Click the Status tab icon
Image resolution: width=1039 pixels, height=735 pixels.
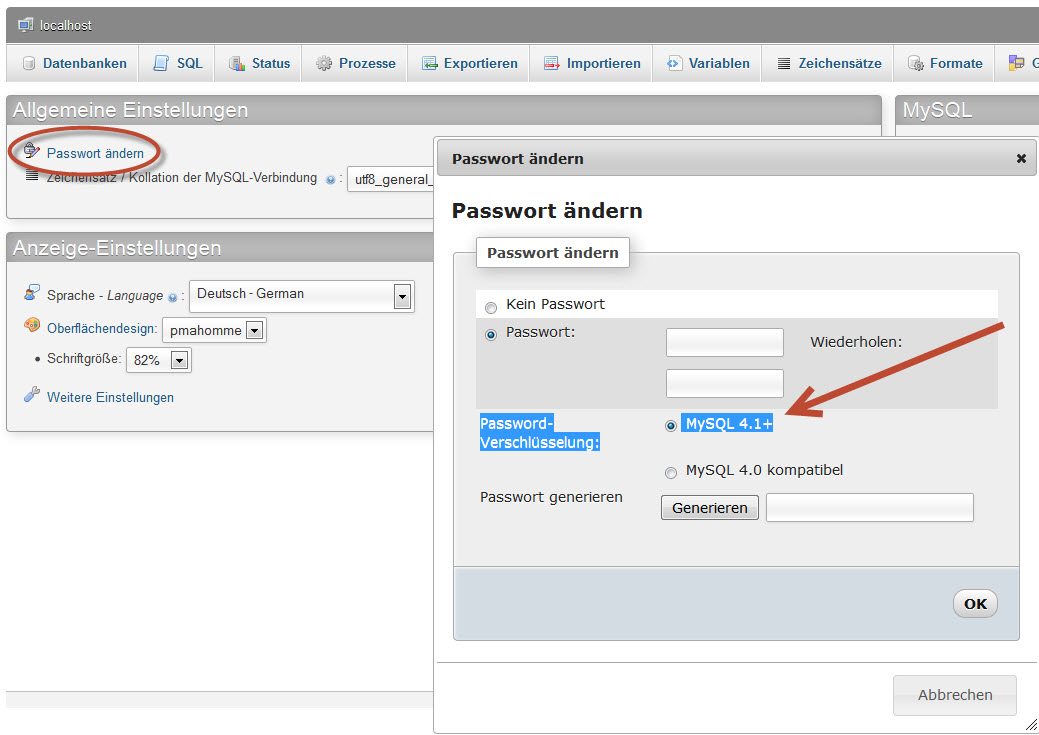[237, 63]
